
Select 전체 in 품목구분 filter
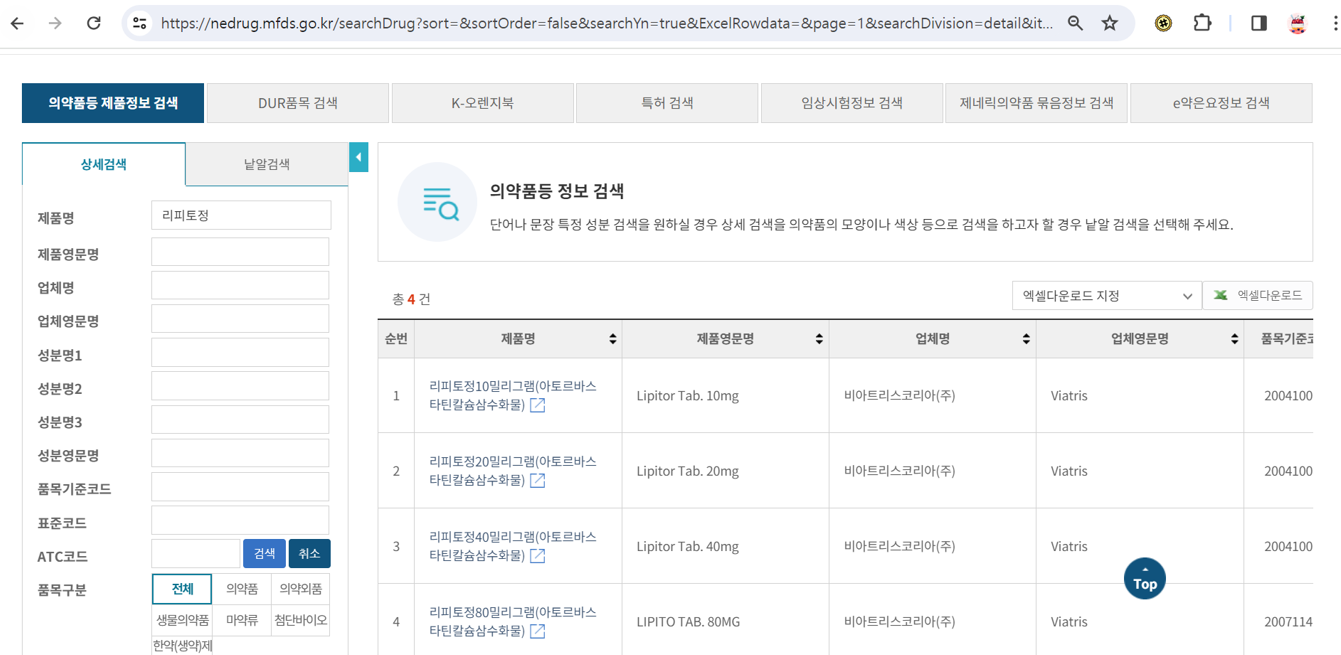click(x=182, y=589)
